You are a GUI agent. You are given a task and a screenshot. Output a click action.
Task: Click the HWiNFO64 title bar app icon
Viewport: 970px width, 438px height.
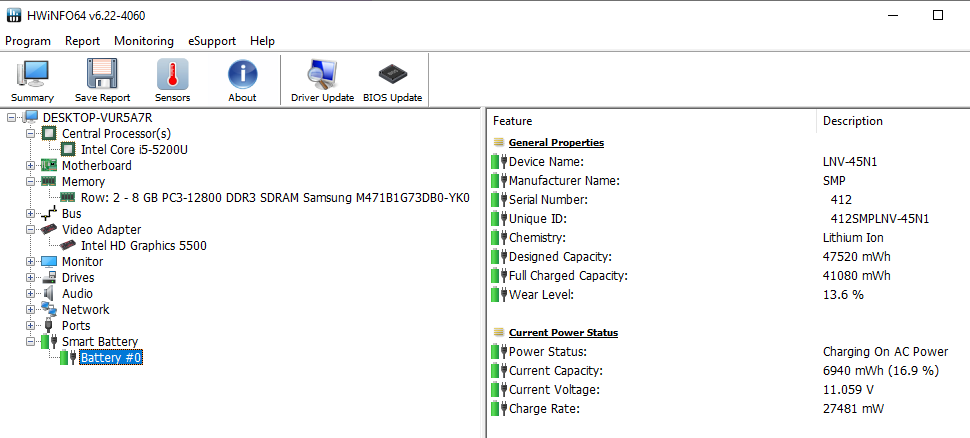(14, 15)
